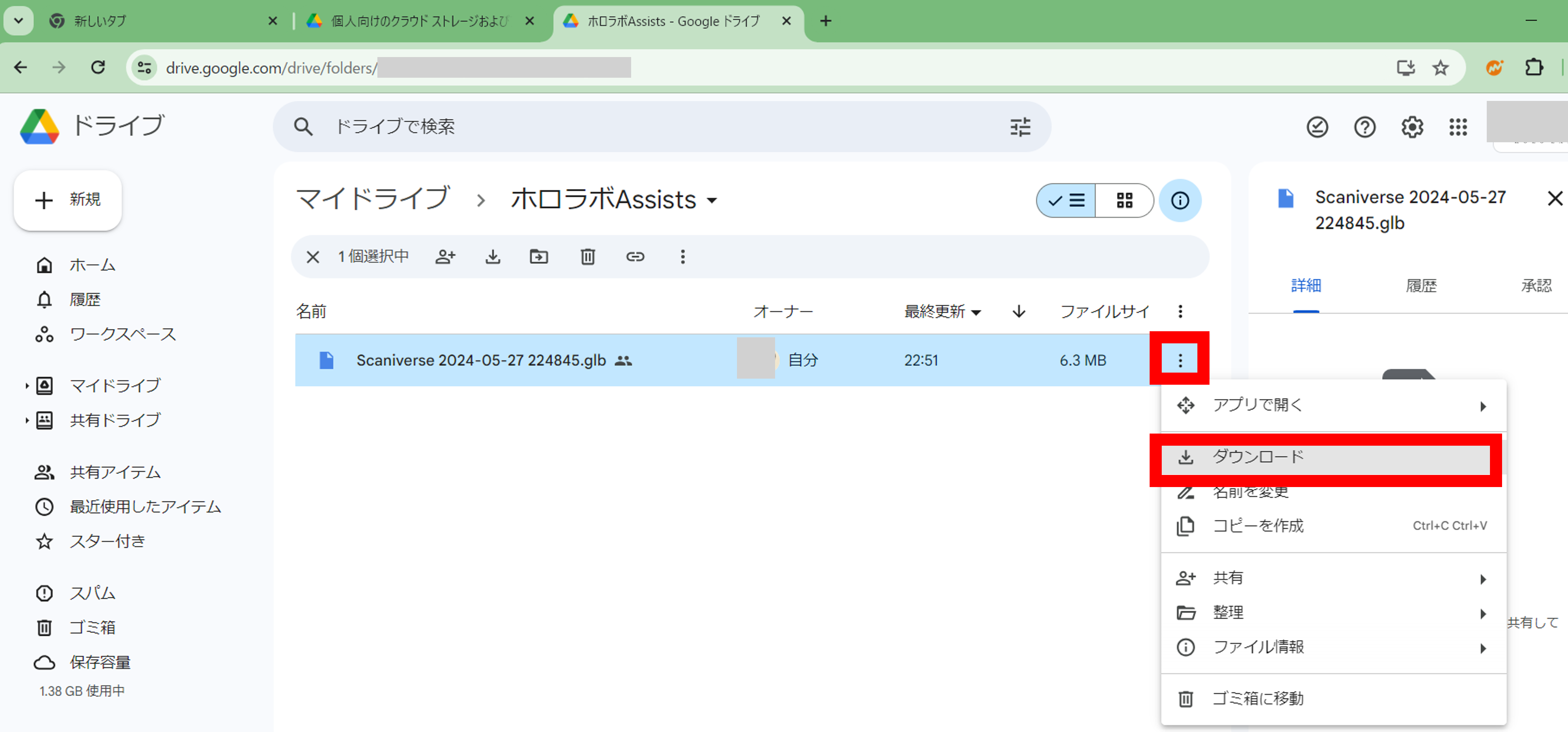Open the Google apps grid
The image size is (1568, 732).
(1459, 127)
